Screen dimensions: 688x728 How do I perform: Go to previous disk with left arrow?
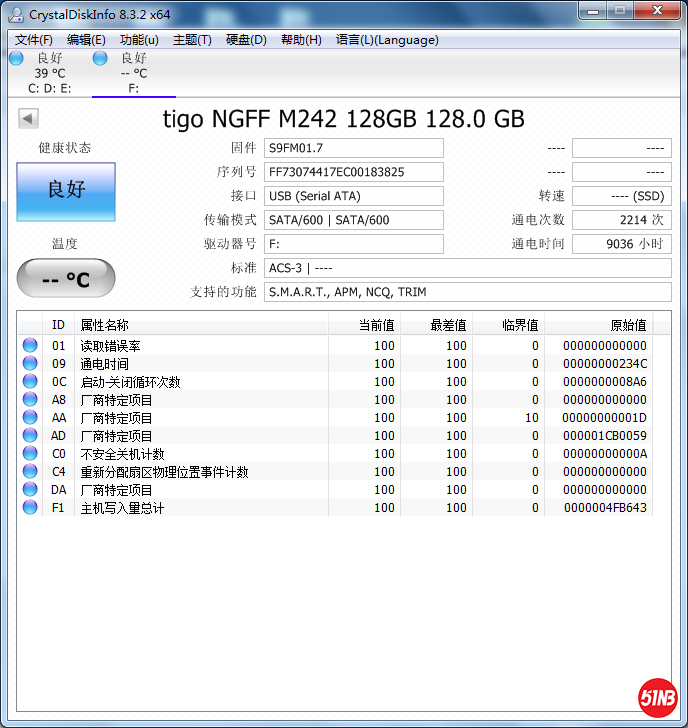point(28,119)
